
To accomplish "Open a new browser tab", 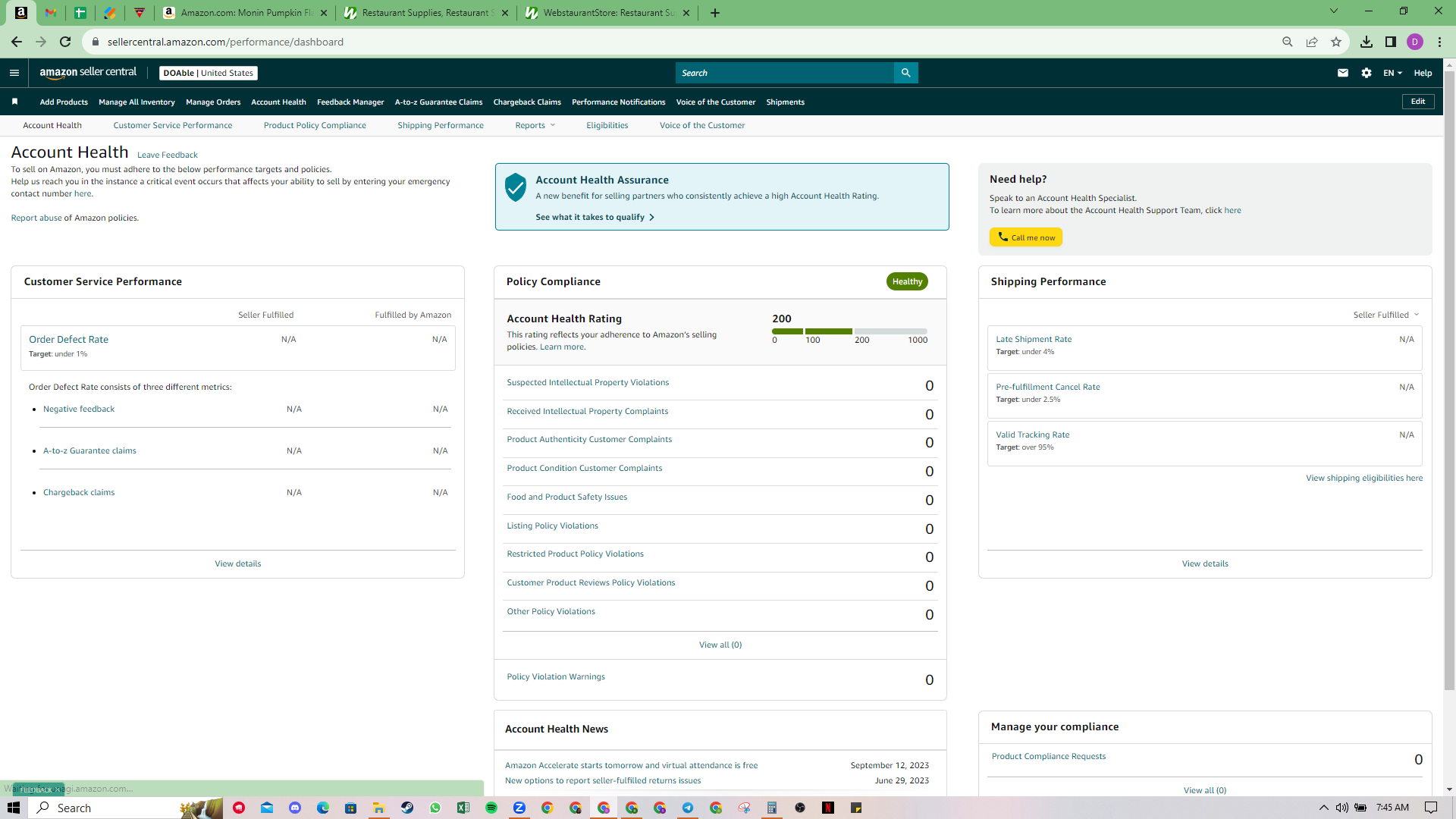I will click(715, 13).
